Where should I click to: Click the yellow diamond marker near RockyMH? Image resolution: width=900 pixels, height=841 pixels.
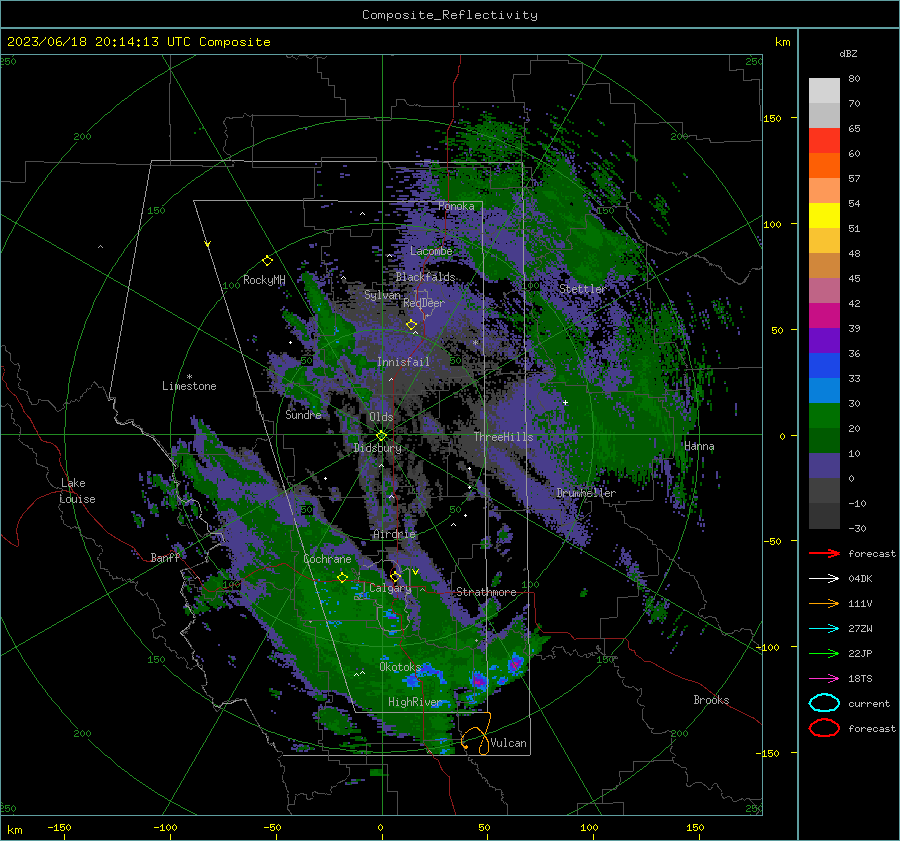267,261
